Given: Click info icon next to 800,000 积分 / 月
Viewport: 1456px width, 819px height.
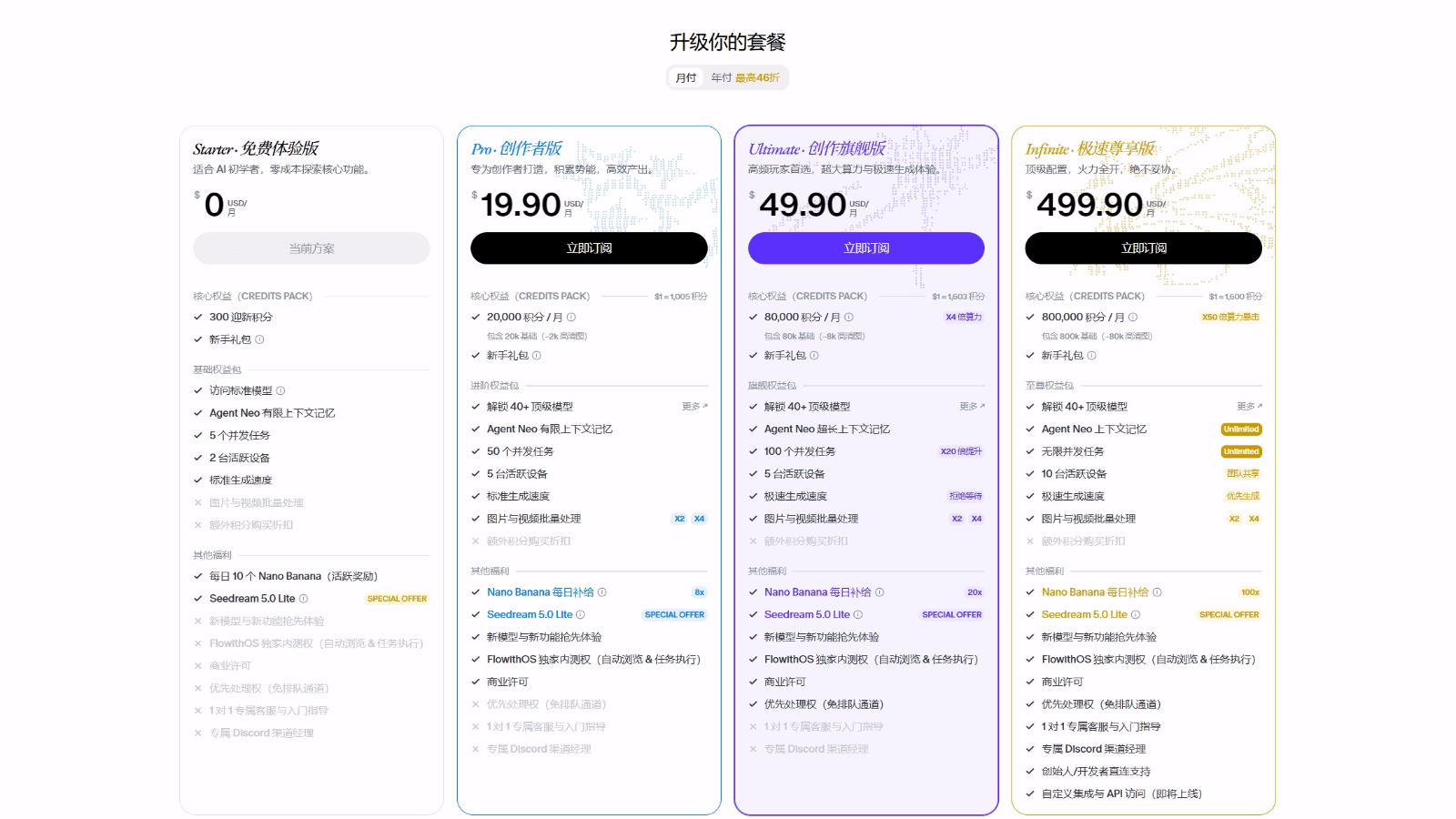Looking at the screenshot, I should pos(1133,318).
